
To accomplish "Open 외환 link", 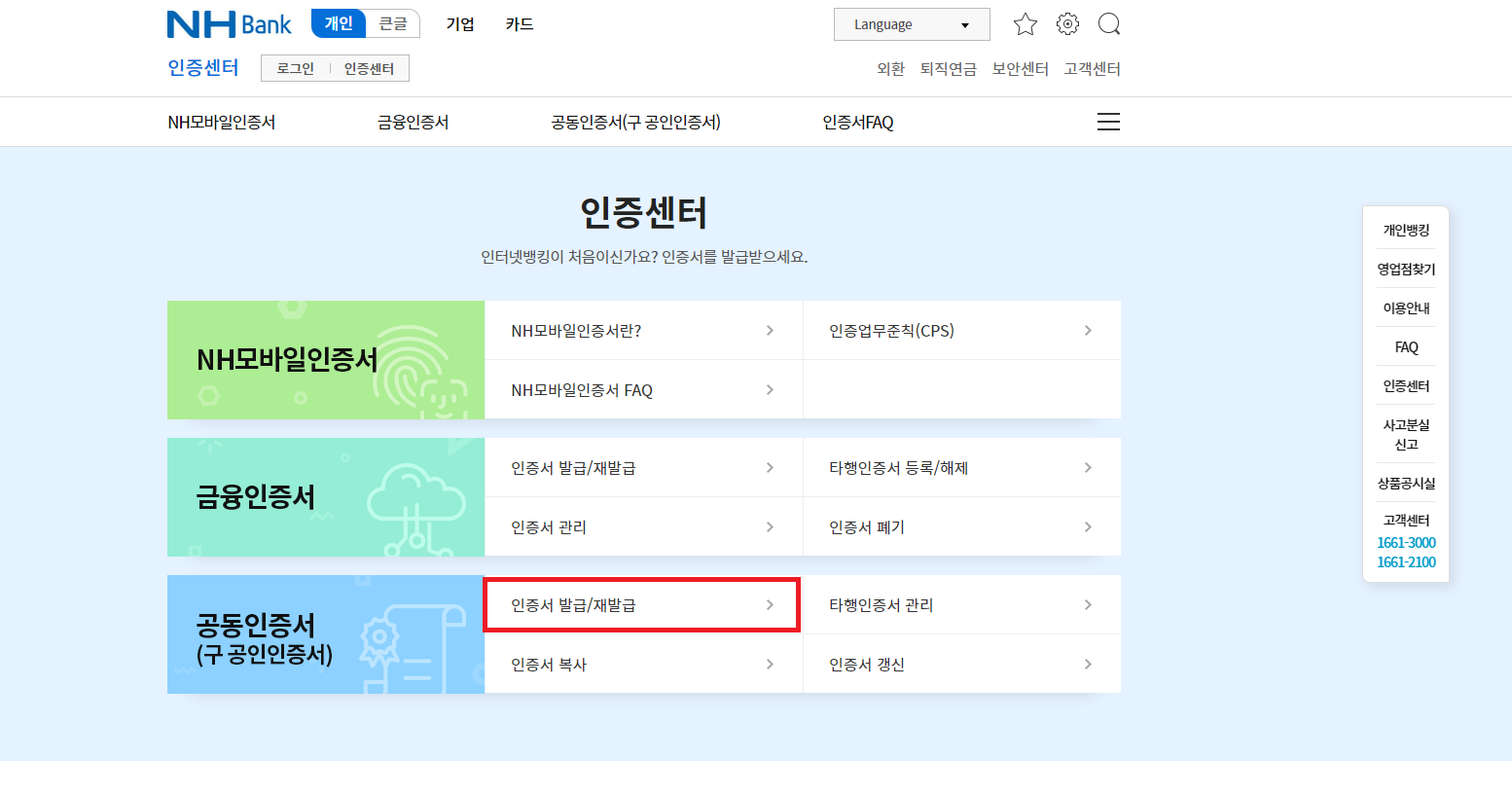I will point(890,69).
